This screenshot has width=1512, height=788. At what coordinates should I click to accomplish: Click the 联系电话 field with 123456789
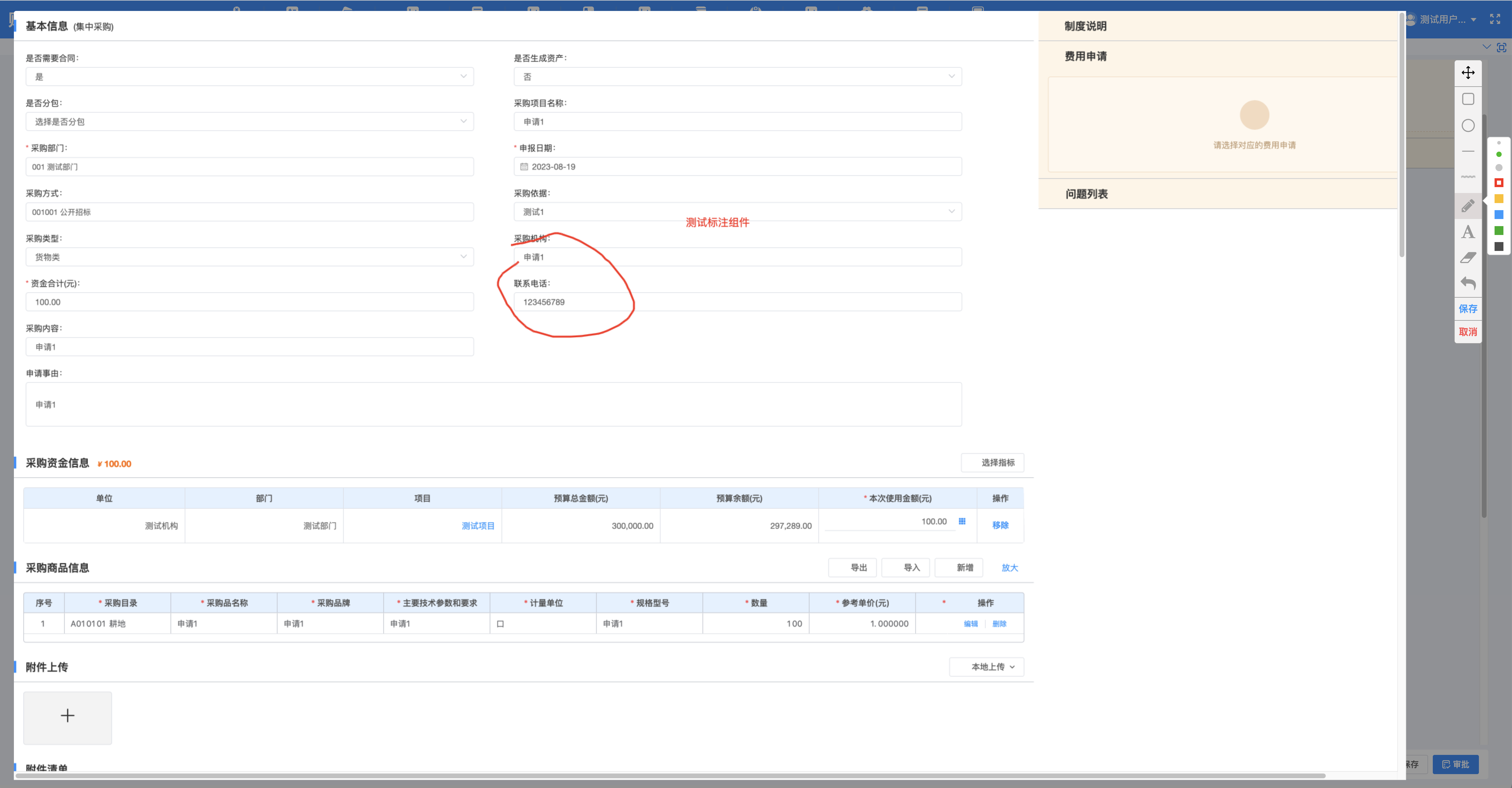tap(738, 302)
